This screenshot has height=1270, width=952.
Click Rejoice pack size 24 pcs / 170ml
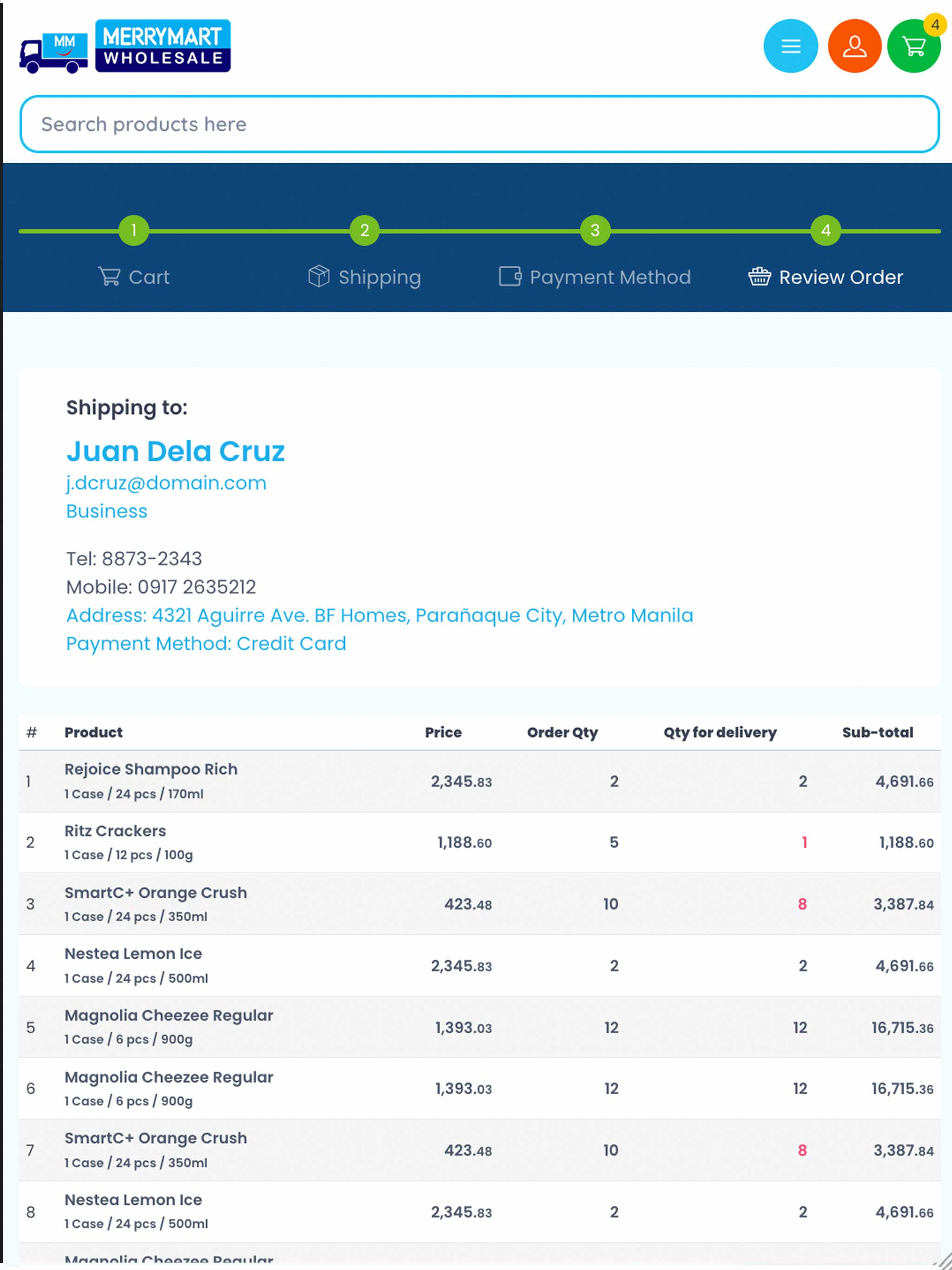(x=134, y=794)
